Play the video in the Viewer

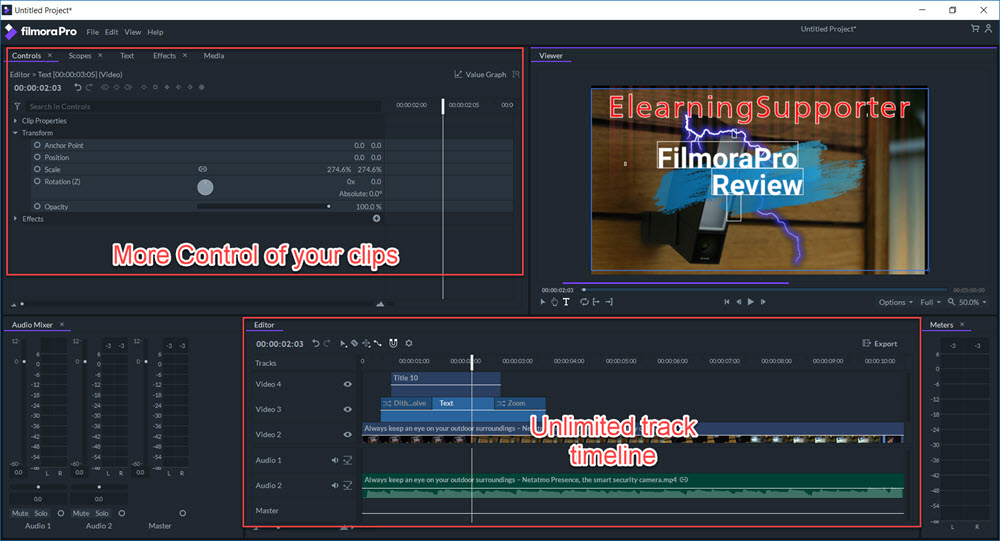click(751, 302)
